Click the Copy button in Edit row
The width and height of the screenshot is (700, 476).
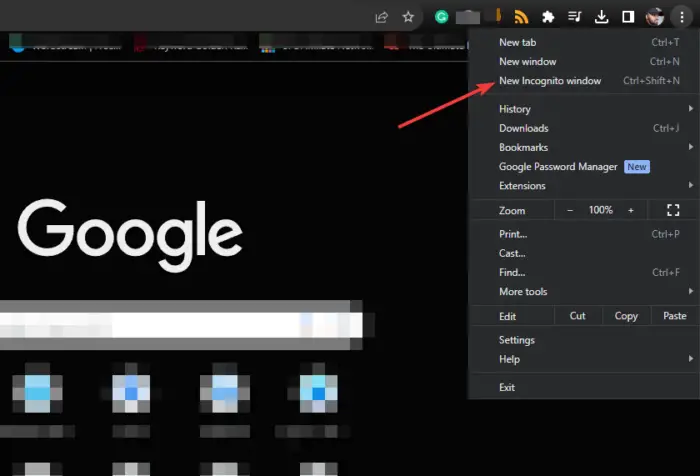(626, 316)
